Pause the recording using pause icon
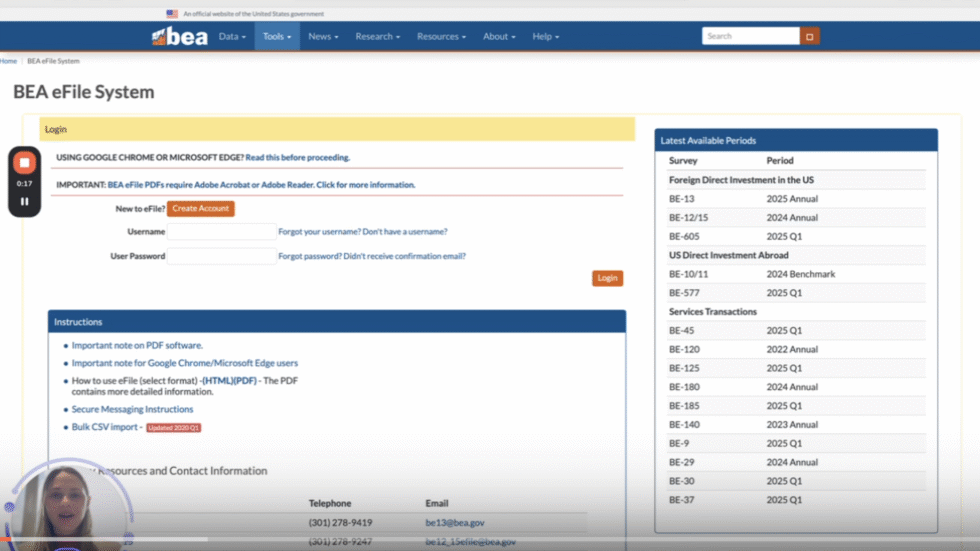The width and height of the screenshot is (980, 551). click(25, 201)
